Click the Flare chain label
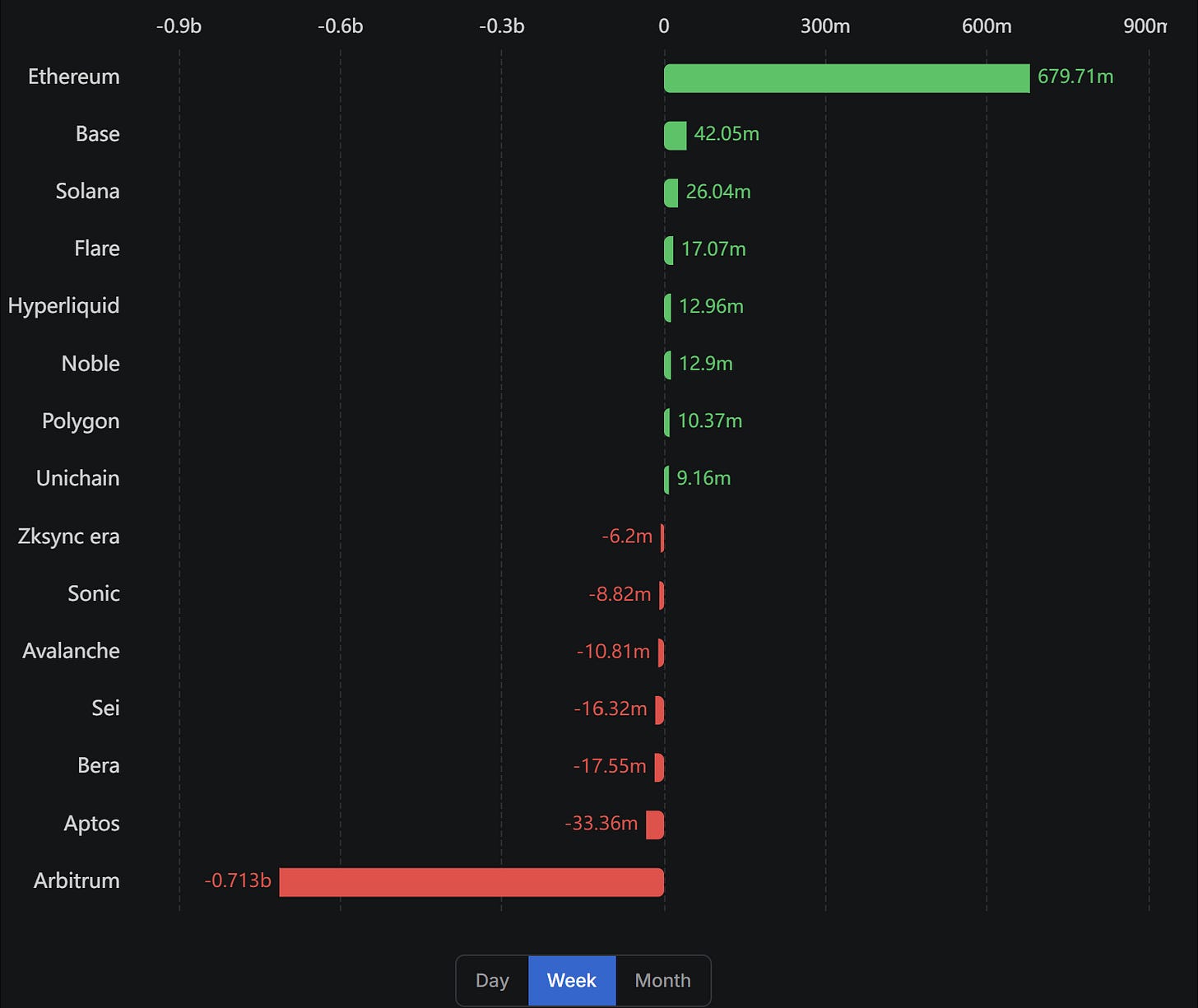This screenshot has height=1008, width=1198. (x=97, y=249)
